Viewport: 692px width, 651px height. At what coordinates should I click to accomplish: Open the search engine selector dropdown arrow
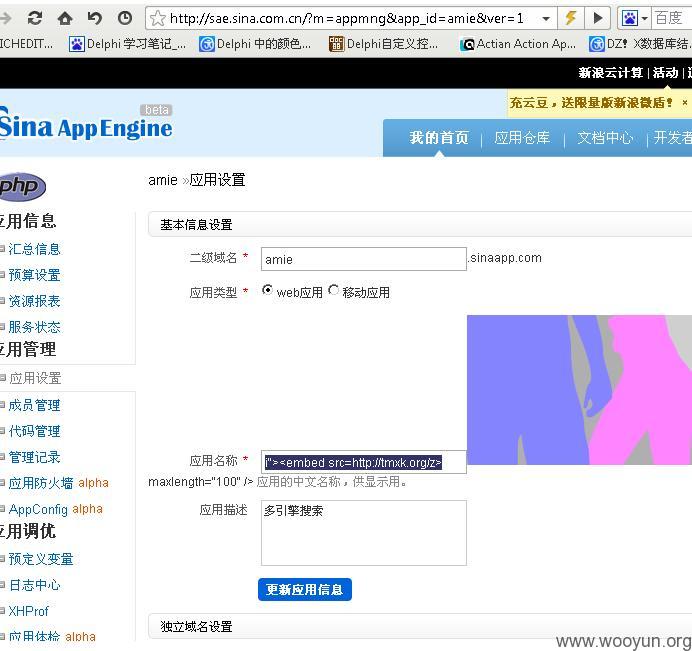click(644, 19)
